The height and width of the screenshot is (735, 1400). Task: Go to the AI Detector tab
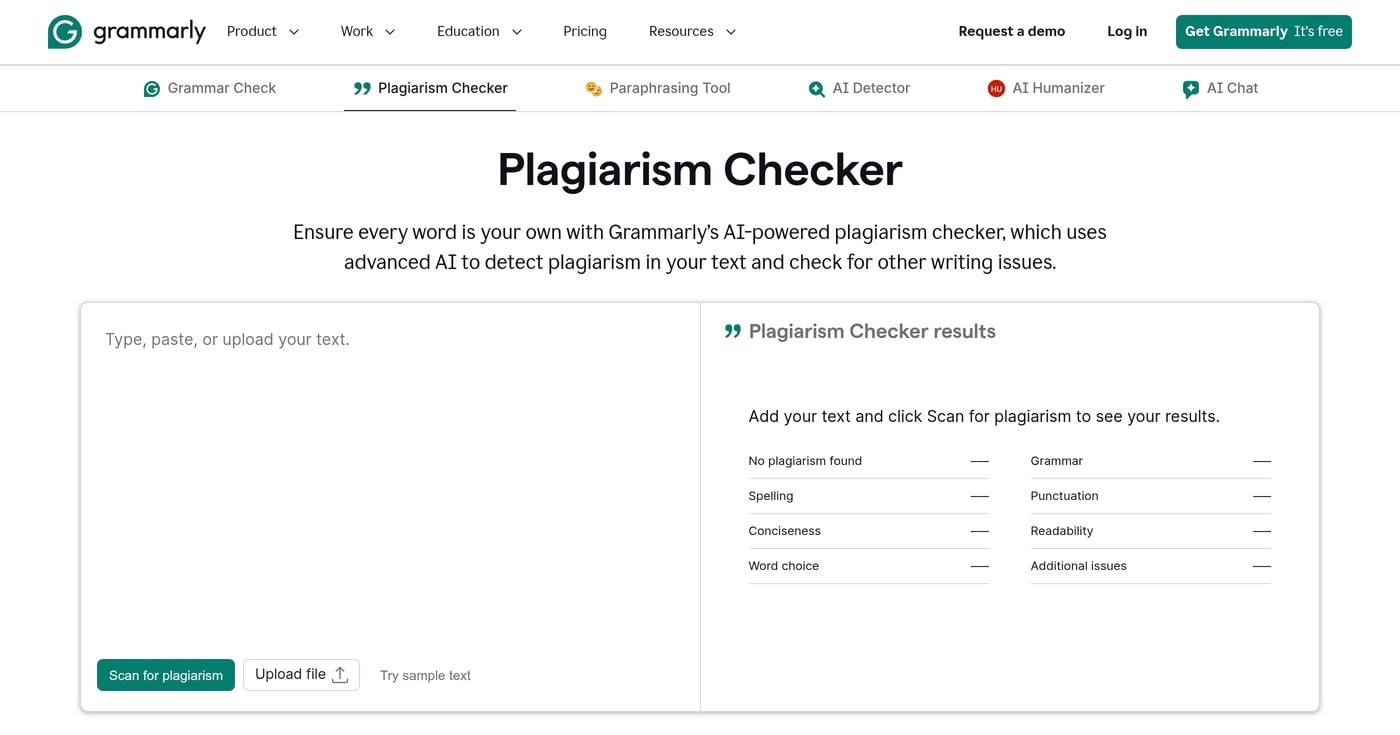[859, 88]
